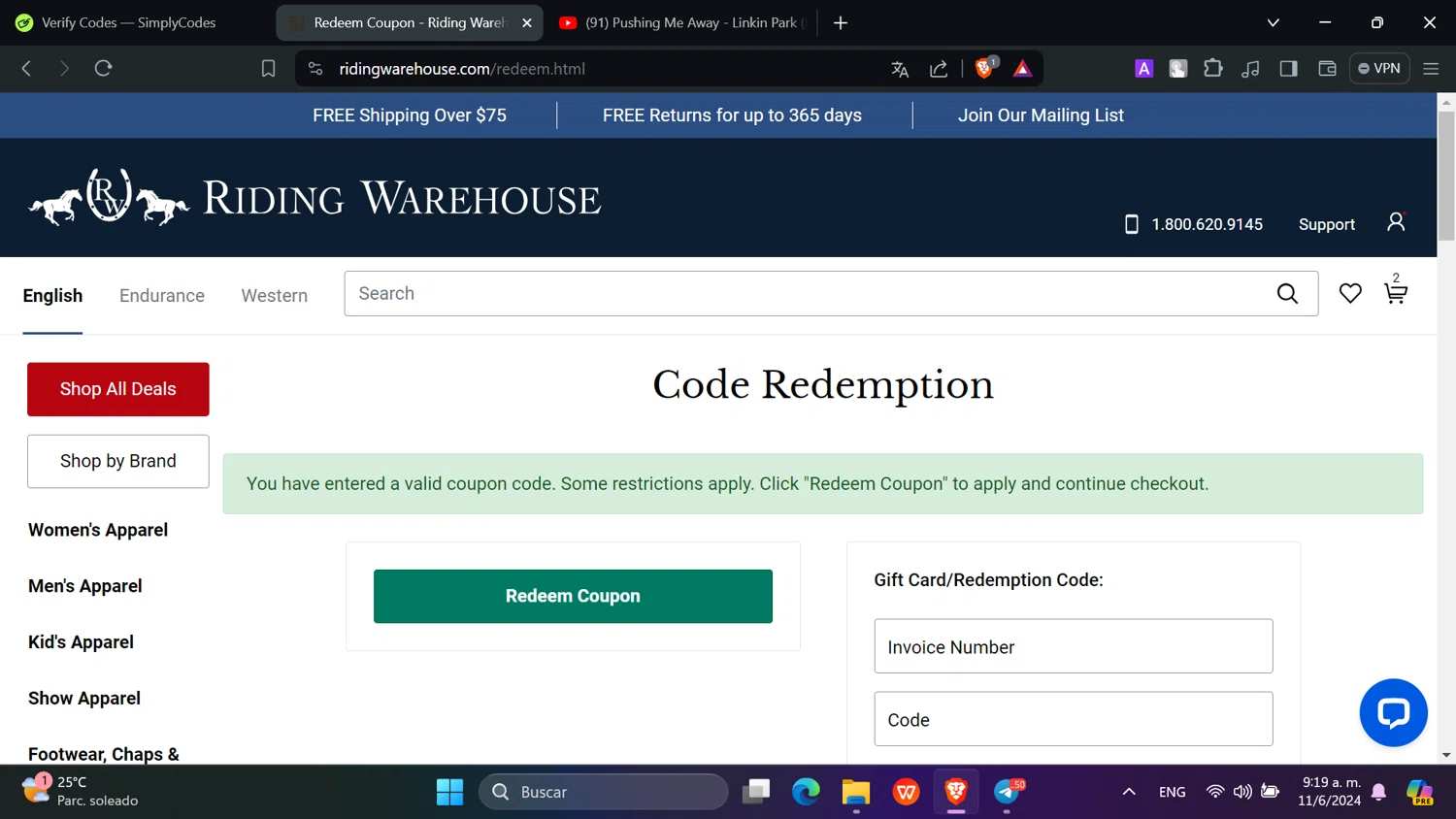
Task: Click the Redeem Coupon button
Action: click(573, 596)
